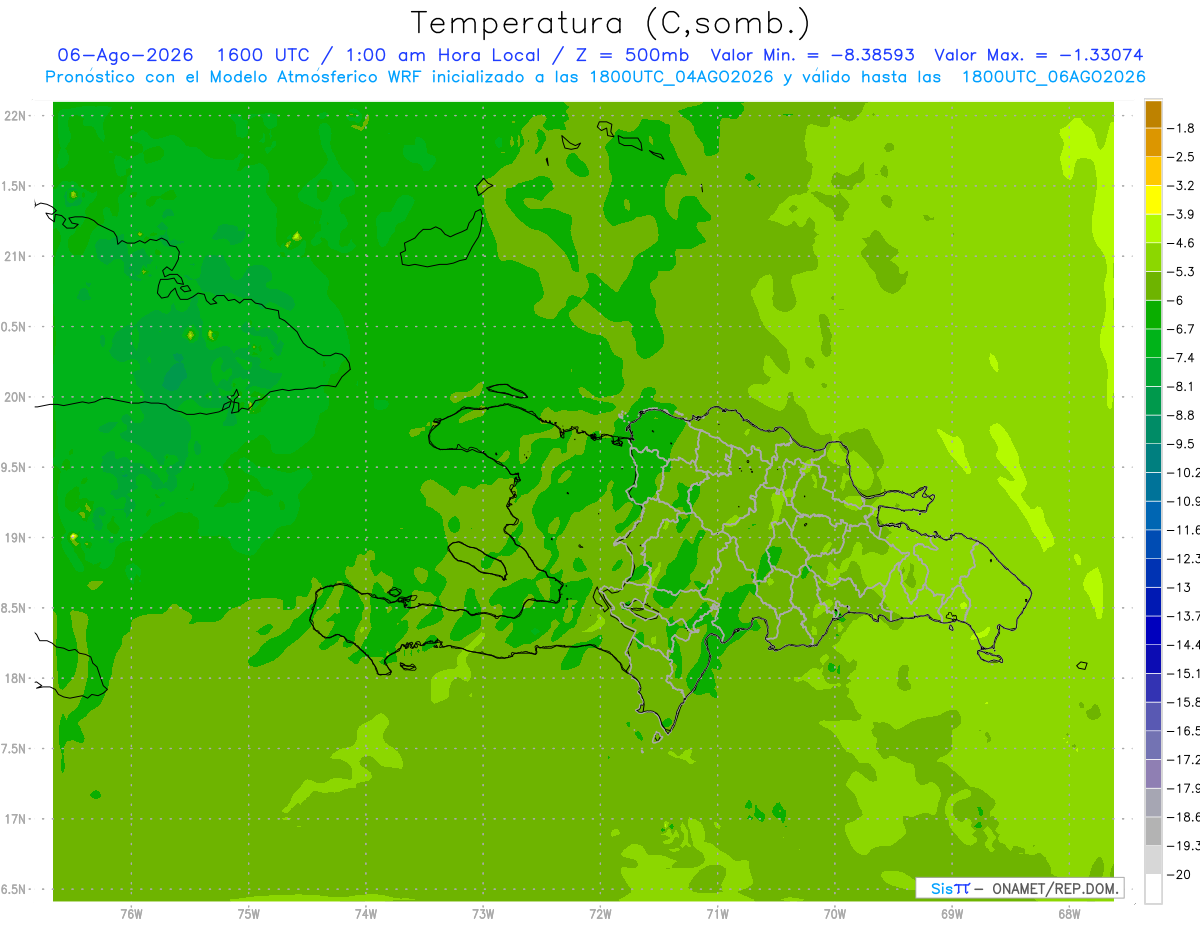The height and width of the screenshot is (927, 1200).
Task: Click the "71W" longitude label
Action: [717, 914]
